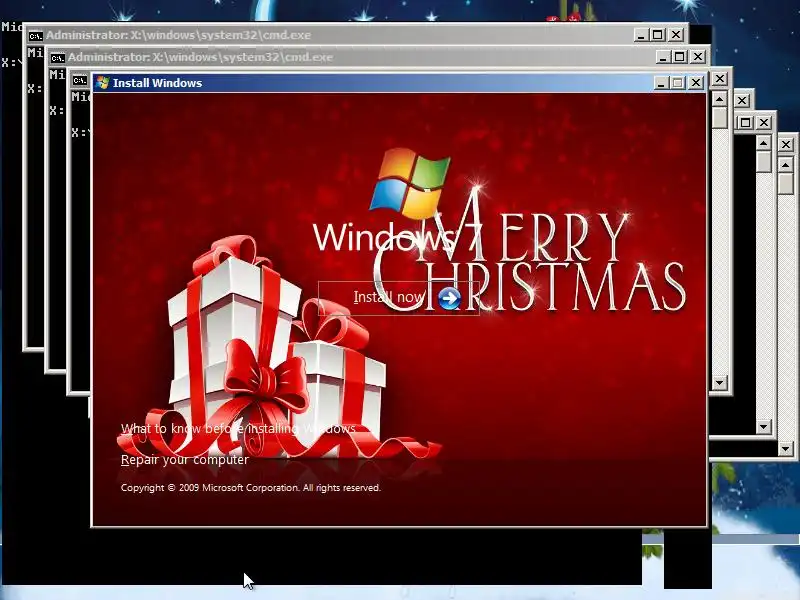
Task: Click the copyright 2009 Microsoft Corporation text
Action: 251,488
